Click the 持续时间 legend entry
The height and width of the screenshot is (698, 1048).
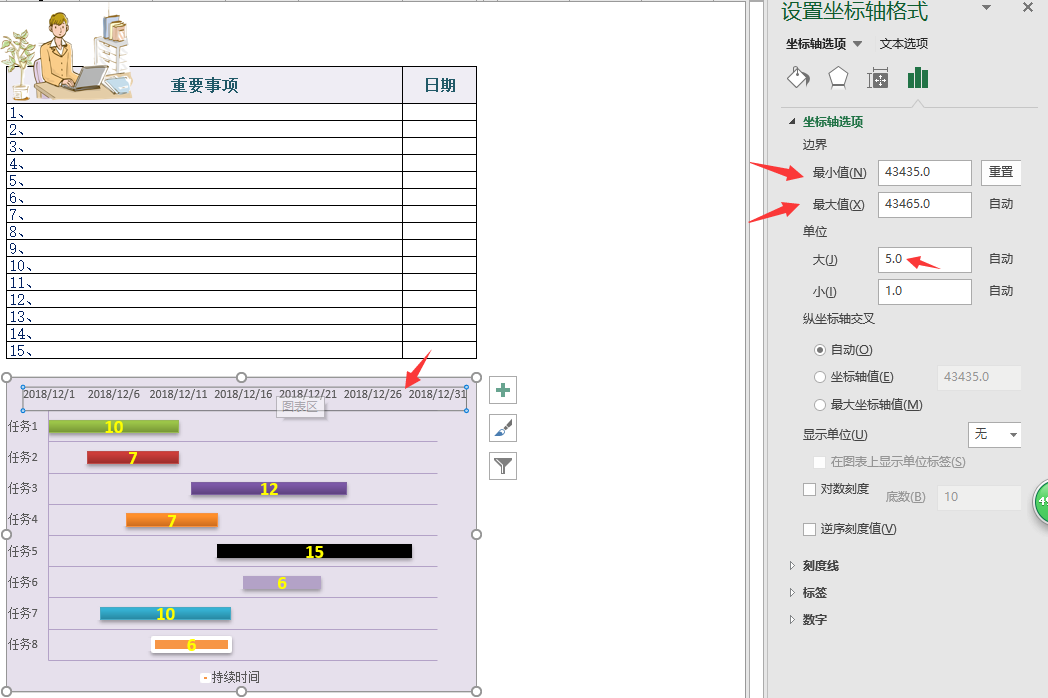pos(231,677)
